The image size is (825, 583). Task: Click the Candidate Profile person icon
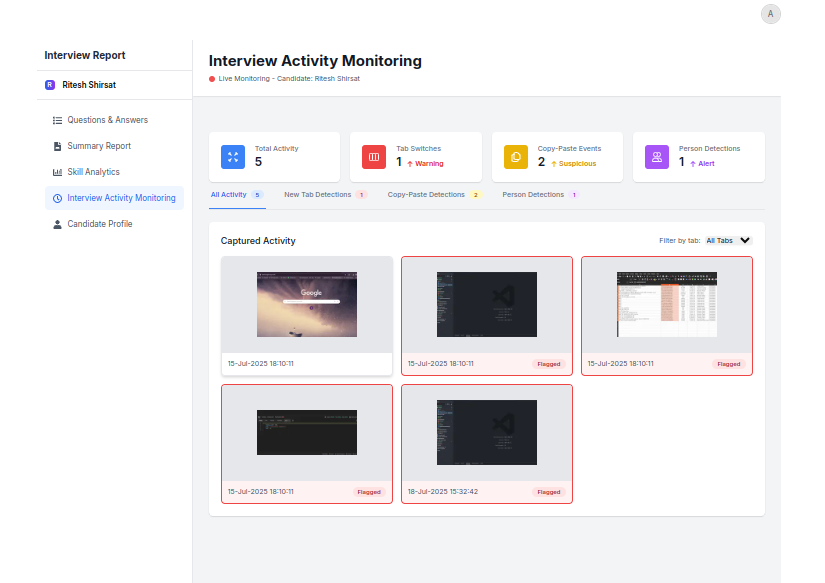[57, 224]
